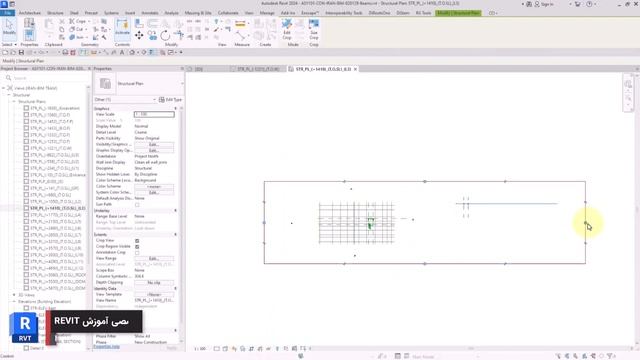The height and width of the screenshot is (360, 640).
Task: Switch to the Manage ribbon tab
Action: coord(267,13)
